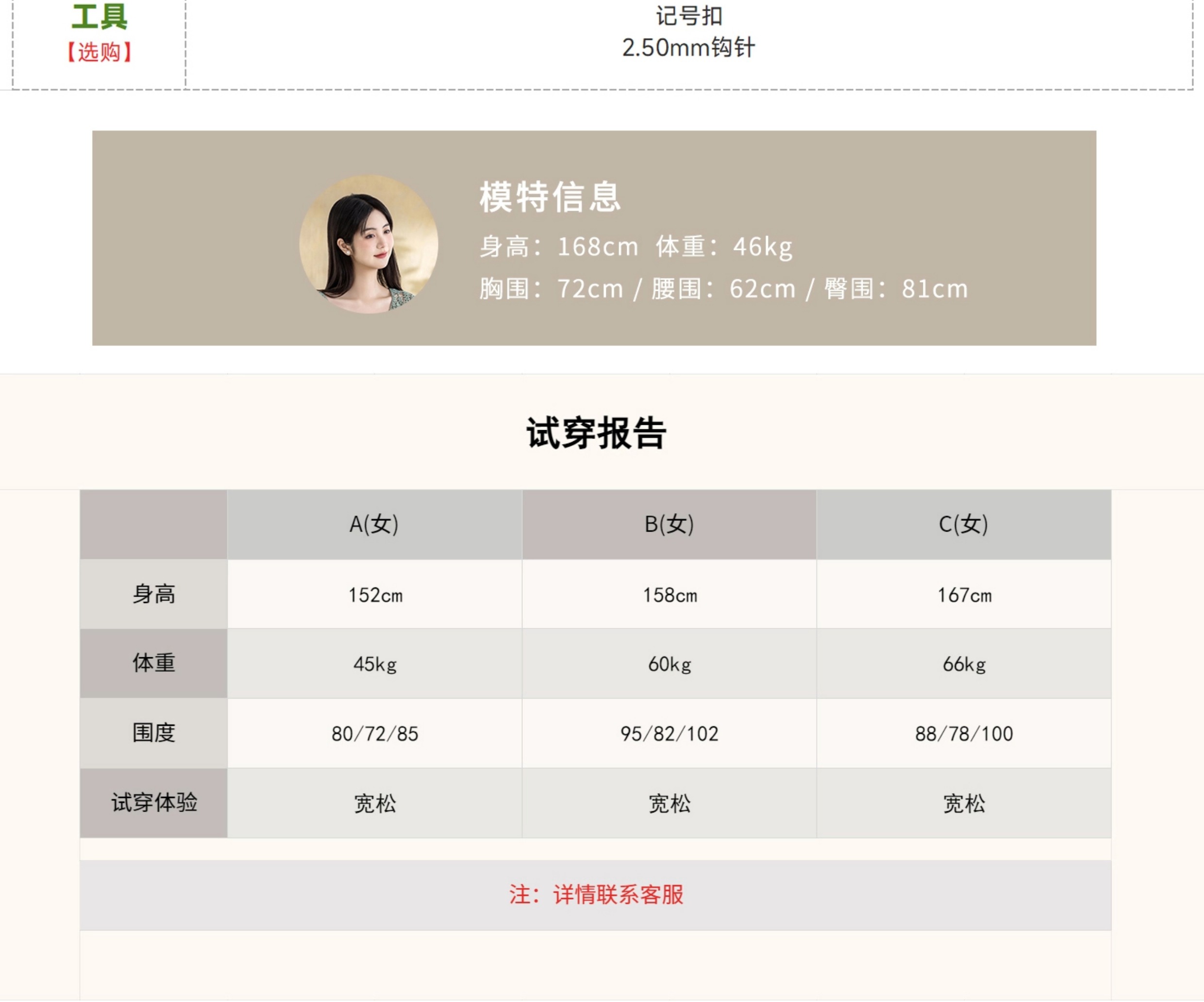
Task: Select the A(女) column header
Action: 374,524
